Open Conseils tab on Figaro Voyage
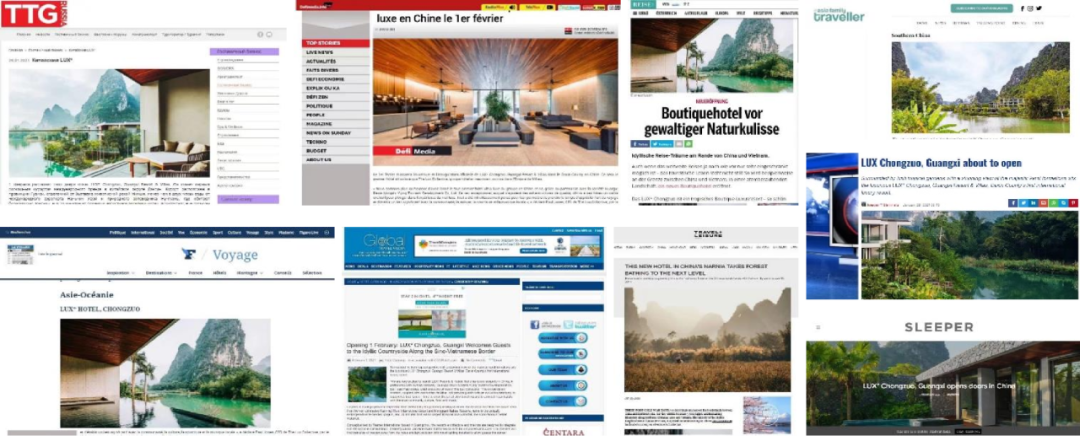This screenshot has height=436, width=1080. point(283,273)
